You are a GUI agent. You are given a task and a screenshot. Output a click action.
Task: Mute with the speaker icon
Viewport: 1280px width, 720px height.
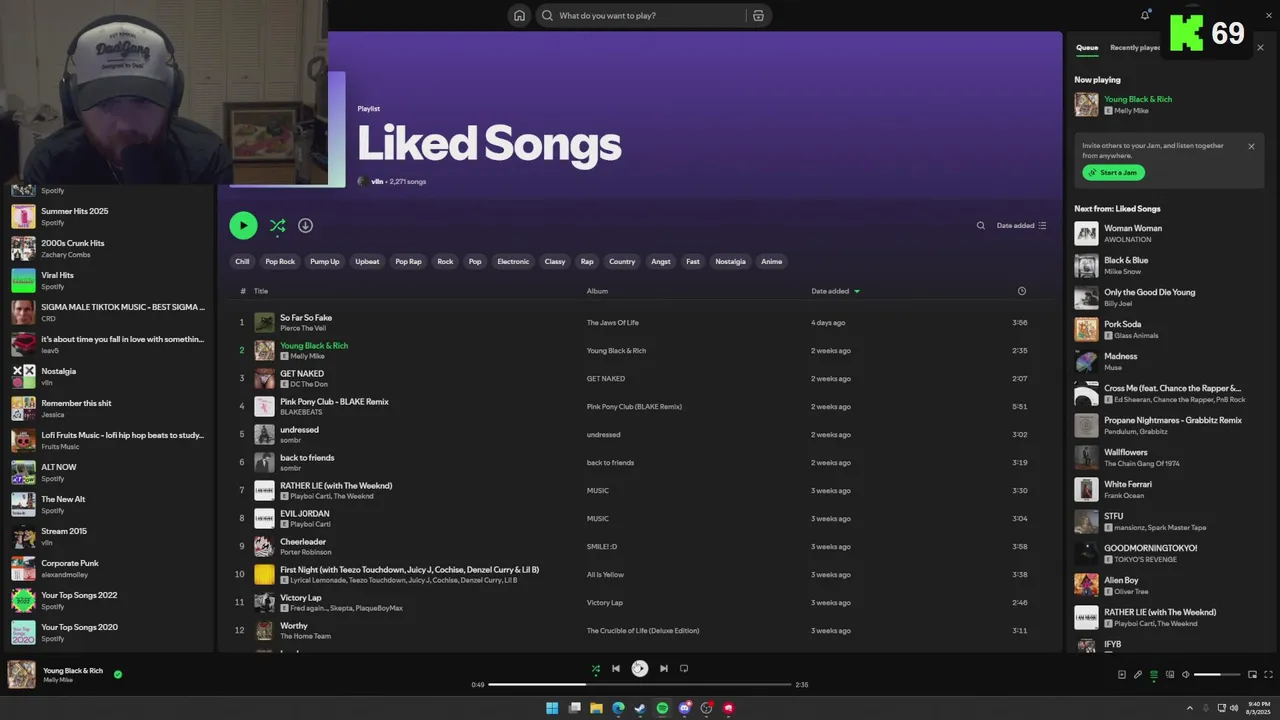point(1186,675)
